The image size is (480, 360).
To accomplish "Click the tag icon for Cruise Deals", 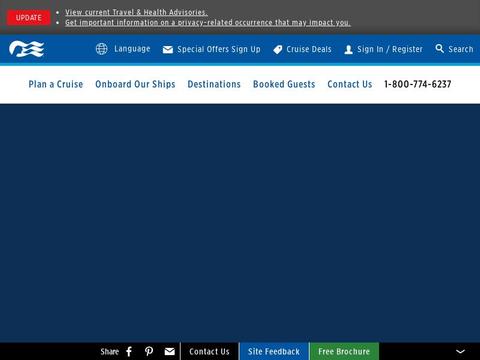I will pos(278,50).
